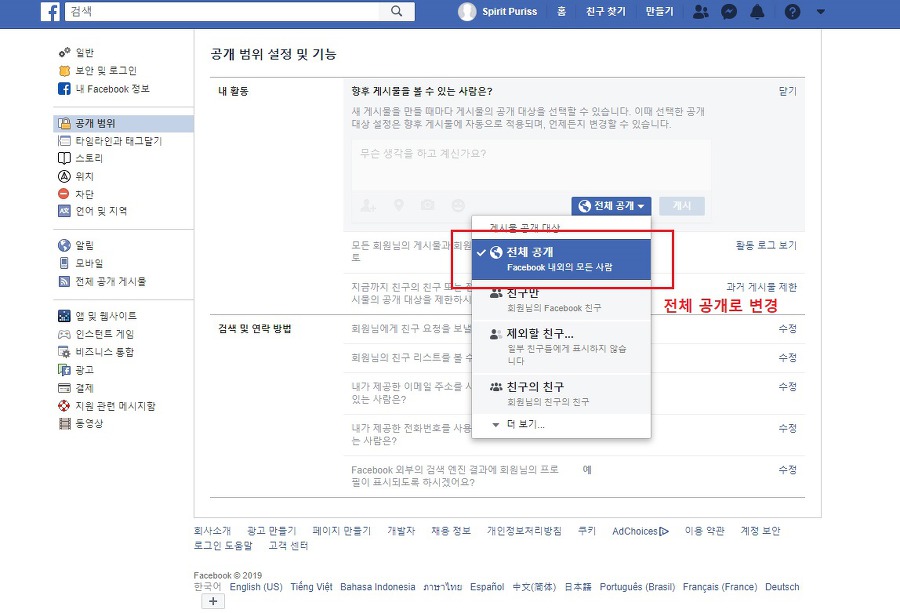Click the 게시 post button
The width and height of the screenshot is (900, 613).
682,206
